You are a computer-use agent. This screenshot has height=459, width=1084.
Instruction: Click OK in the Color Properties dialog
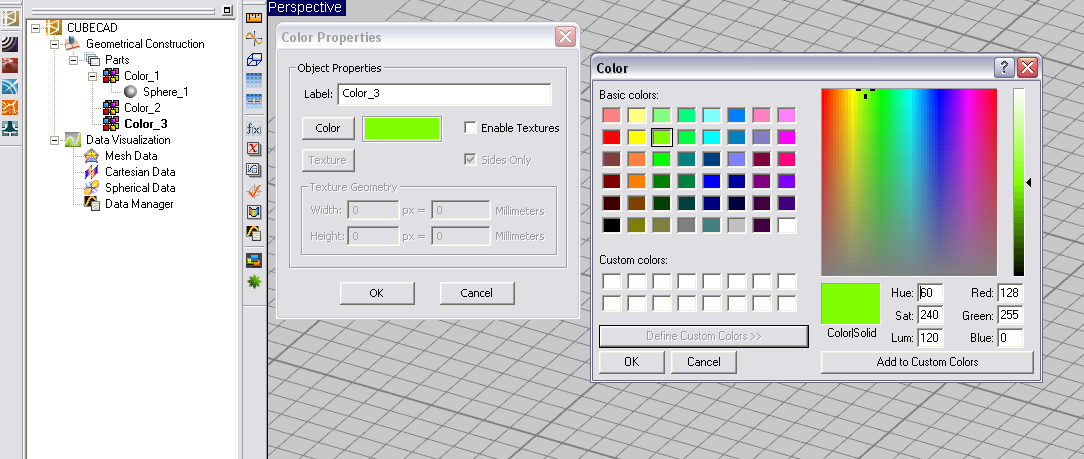tap(377, 293)
